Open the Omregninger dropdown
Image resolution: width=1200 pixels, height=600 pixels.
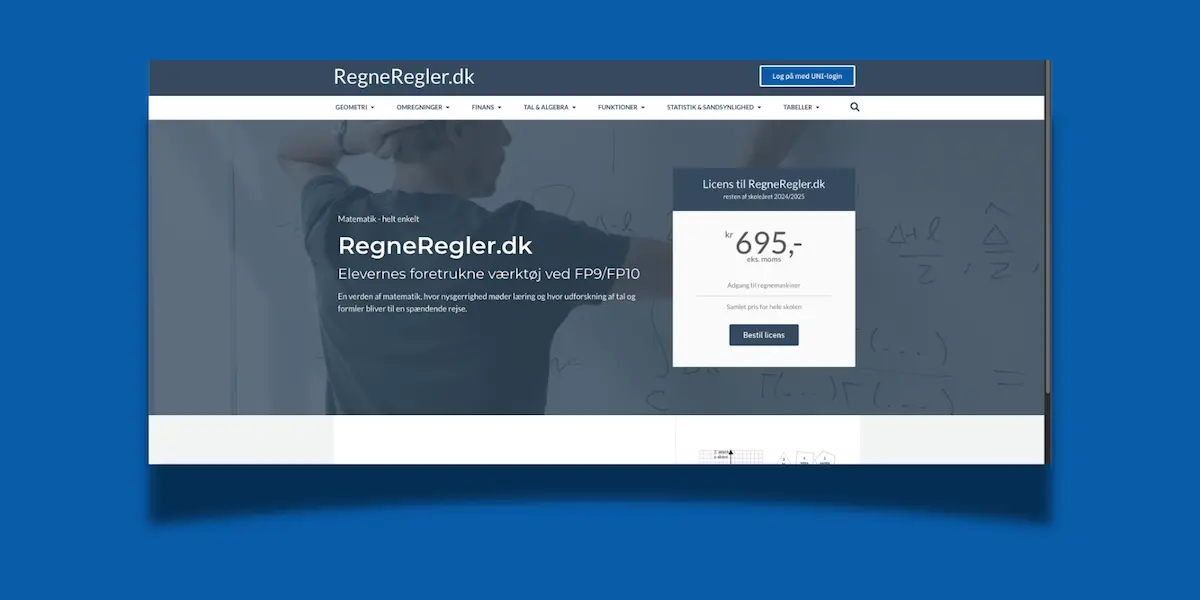tap(423, 107)
